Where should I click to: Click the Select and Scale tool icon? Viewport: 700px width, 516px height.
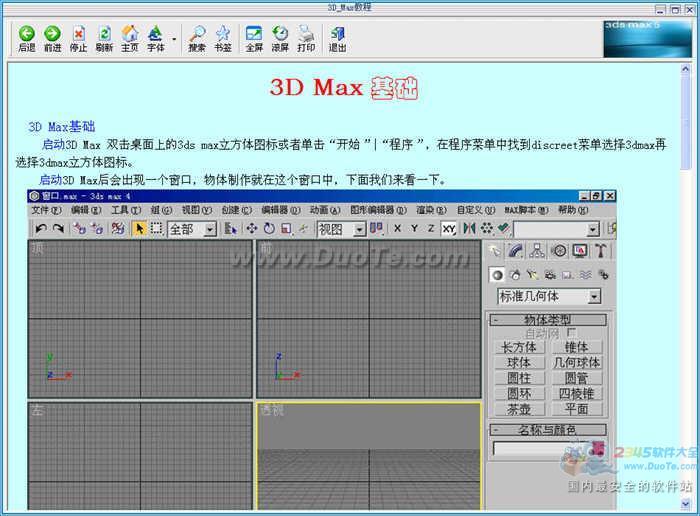[x=286, y=229]
